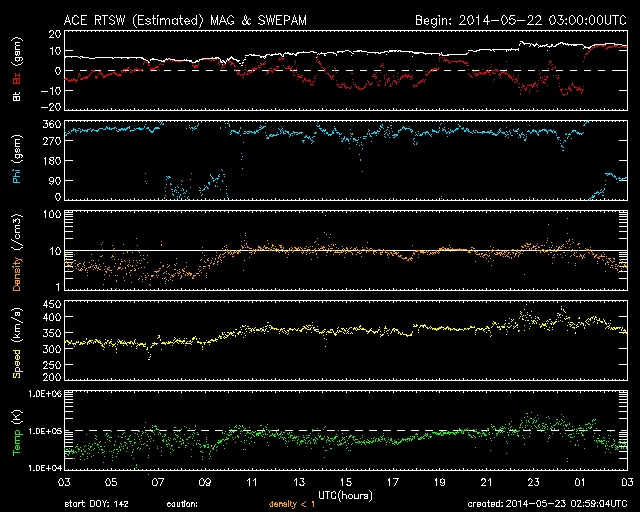Select hour 19 on the time axis

click(x=438, y=483)
